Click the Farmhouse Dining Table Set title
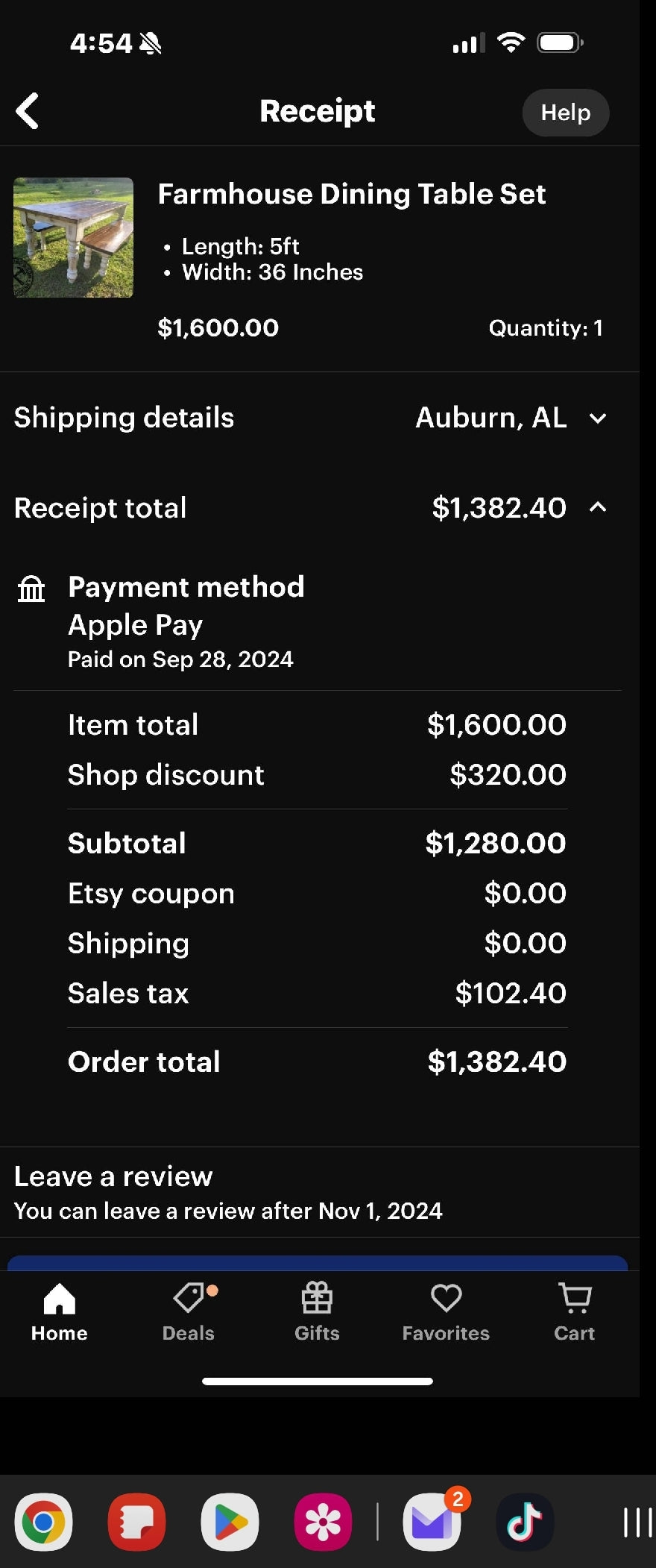Screen dimensions: 656x1568 coord(352,194)
